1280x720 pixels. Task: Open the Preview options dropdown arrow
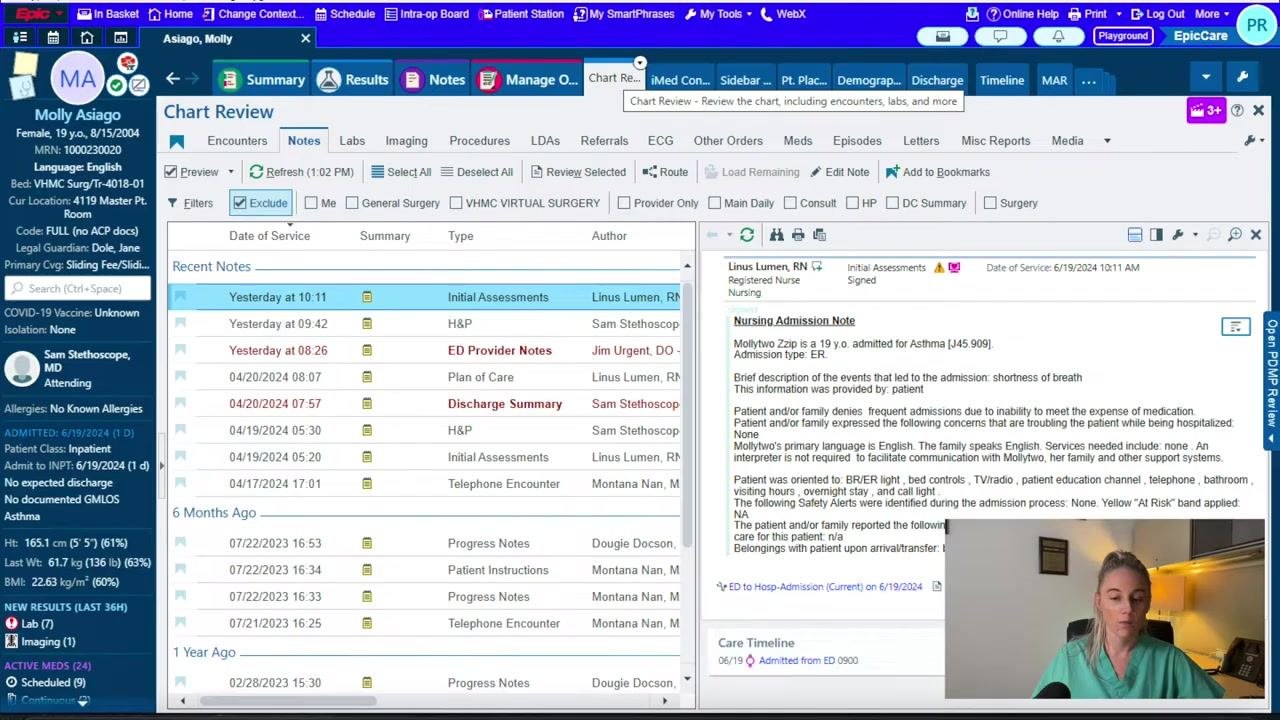tap(230, 172)
